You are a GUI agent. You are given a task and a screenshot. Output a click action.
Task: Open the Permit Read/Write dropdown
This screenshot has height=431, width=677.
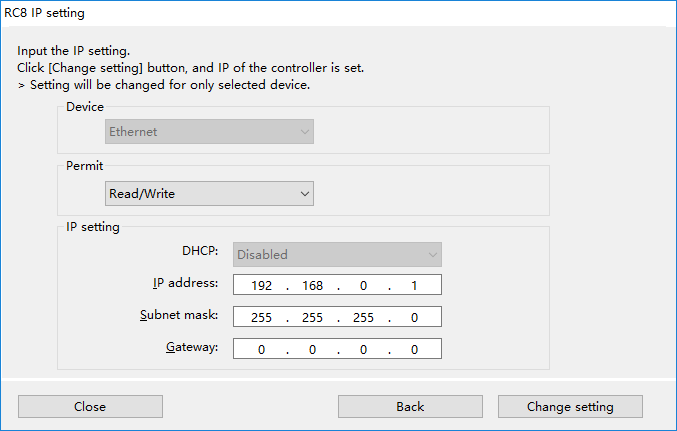click(209, 193)
